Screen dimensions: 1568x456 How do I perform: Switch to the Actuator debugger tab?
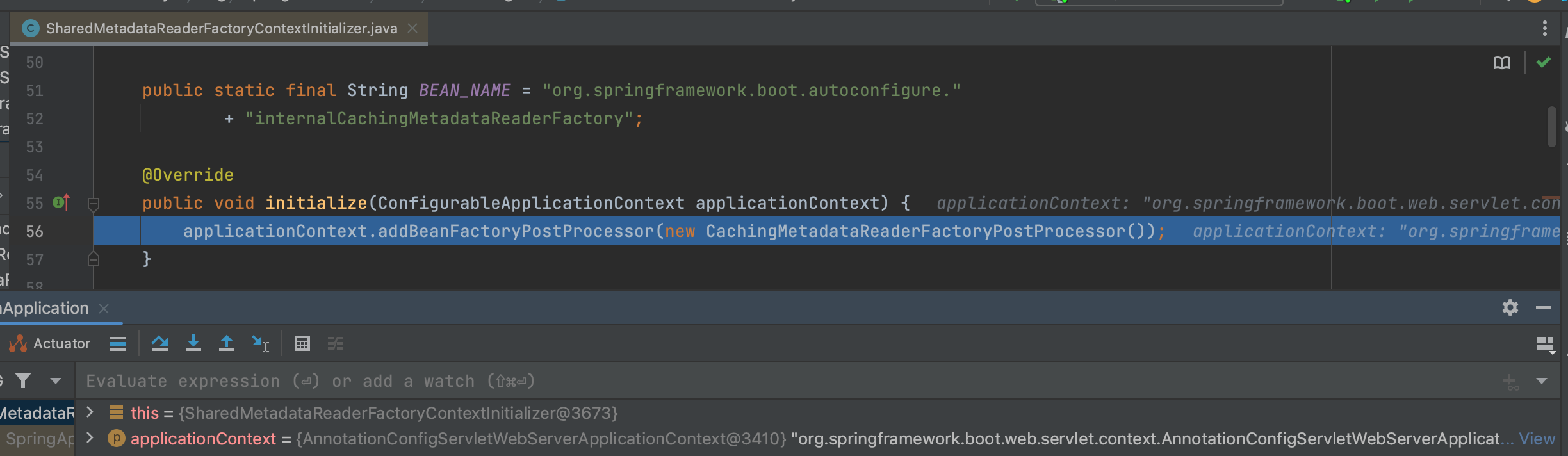(x=51, y=344)
